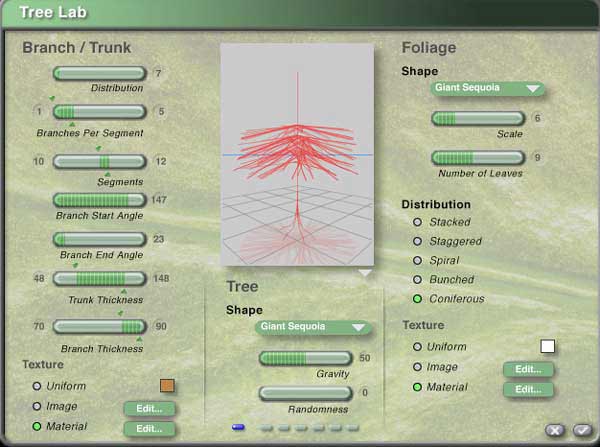
Task: Click the Scale value 6
Action: [x=537, y=118]
